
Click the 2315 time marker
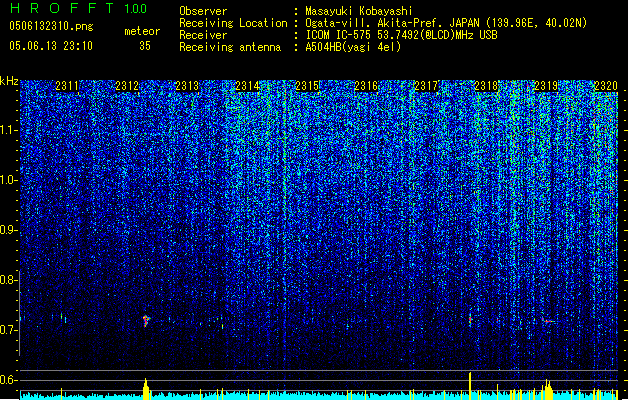[x=307, y=86]
